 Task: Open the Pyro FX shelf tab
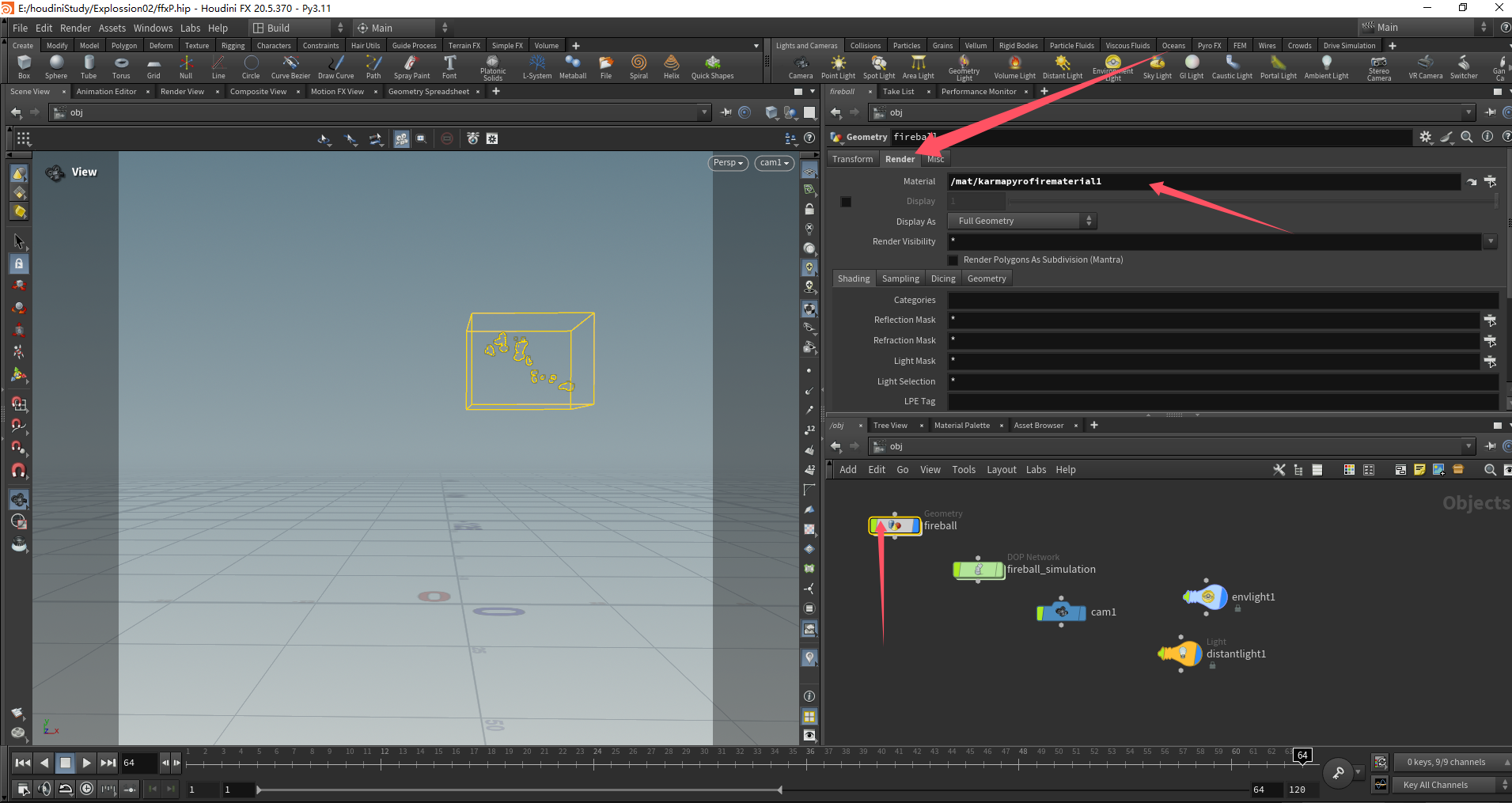pyautogui.click(x=1209, y=46)
